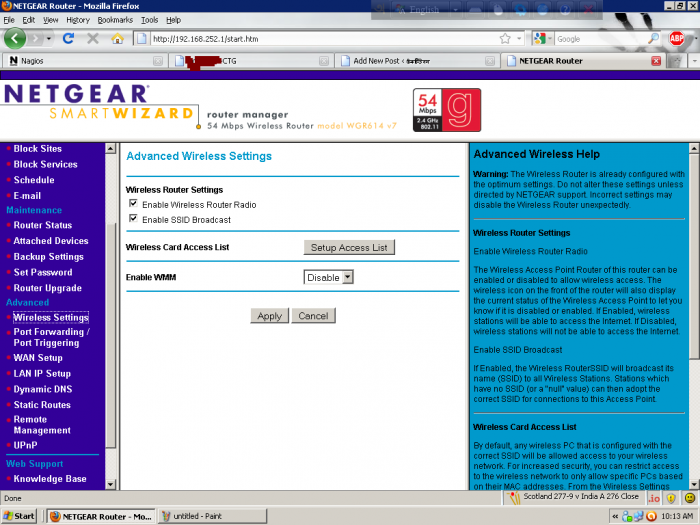Open the Enable WMM dropdown
The width and height of the screenshot is (700, 525).
tap(329, 277)
